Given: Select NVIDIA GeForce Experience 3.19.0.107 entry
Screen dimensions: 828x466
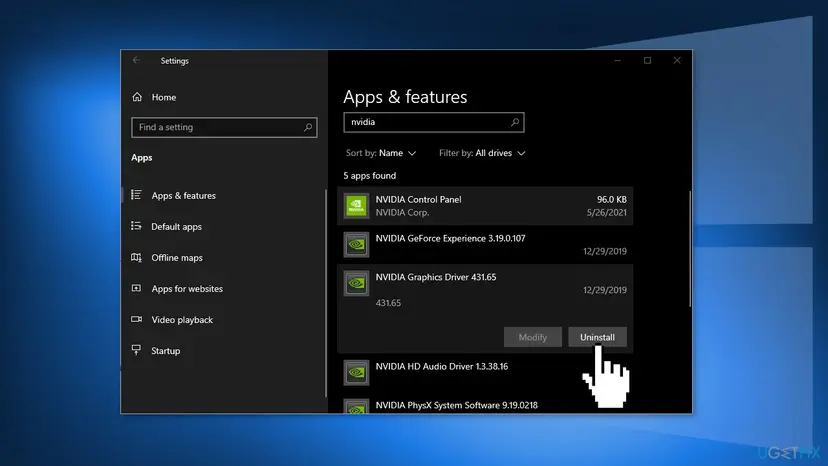Looking at the screenshot, I should point(485,245).
